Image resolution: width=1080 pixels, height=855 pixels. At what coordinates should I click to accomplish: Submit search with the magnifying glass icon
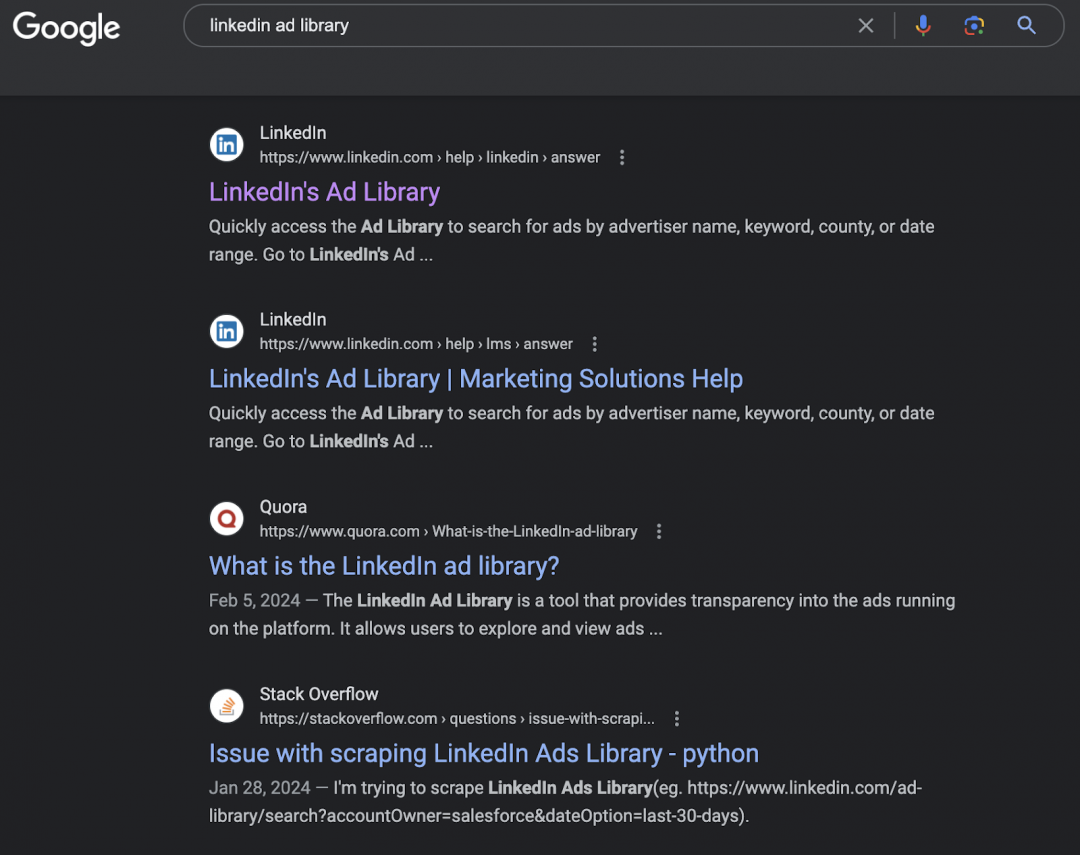(1026, 25)
